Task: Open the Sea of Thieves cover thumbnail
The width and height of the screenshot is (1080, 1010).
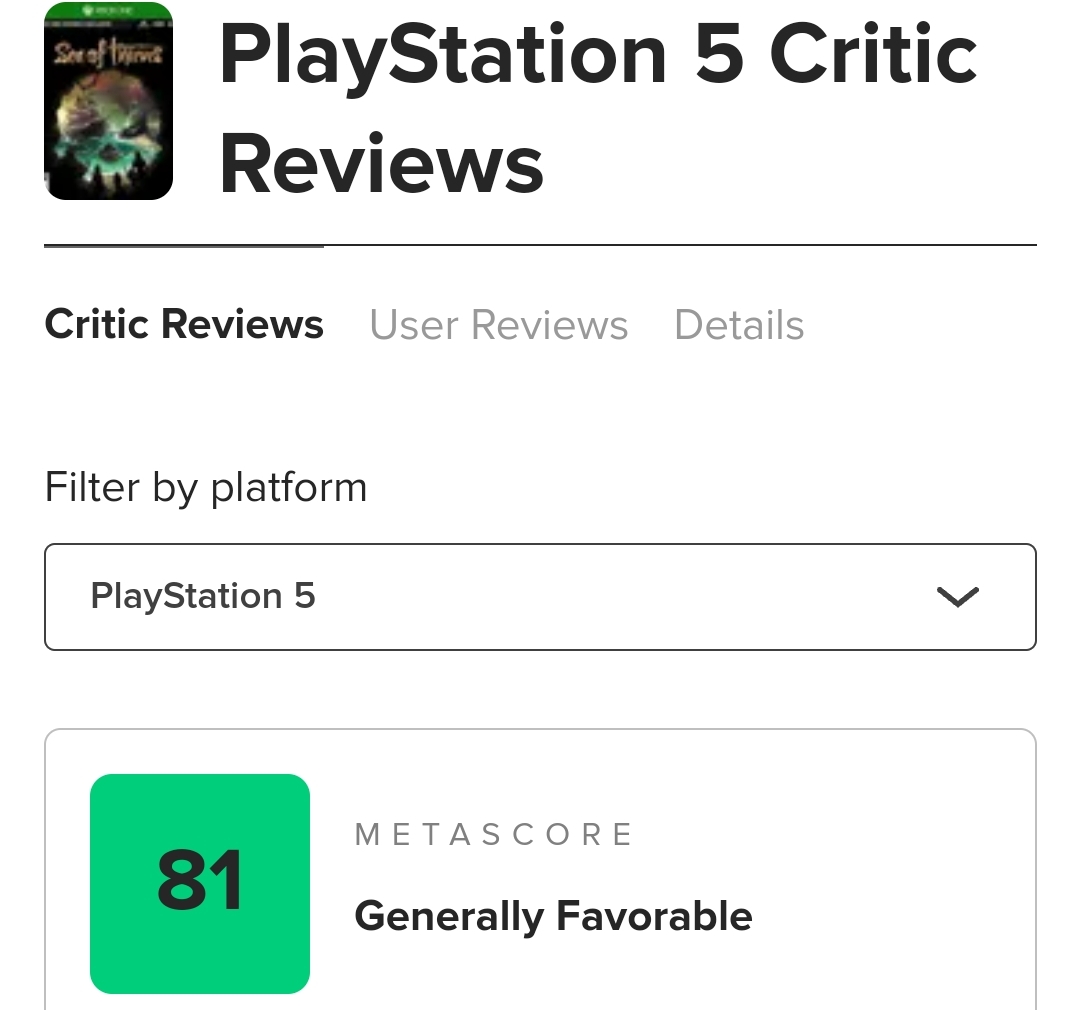Action: [x=108, y=101]
